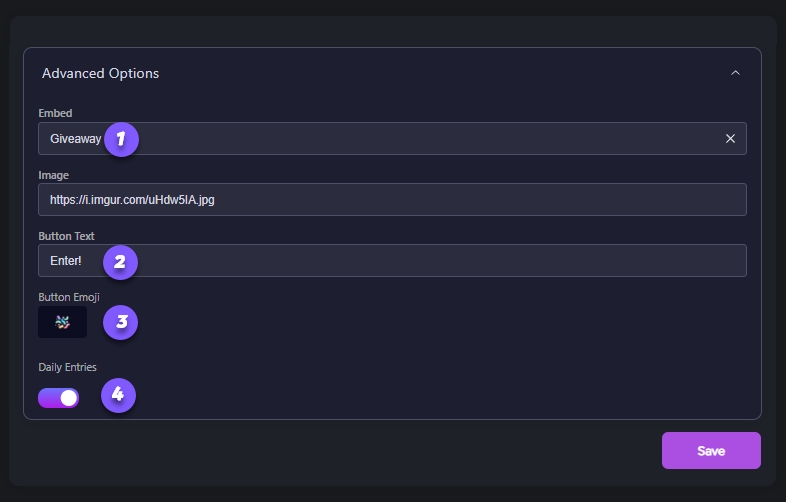This screenshot has width=786, height=502.
Task: Click the number 3 badge marker
Action: [x=121, y=322]
